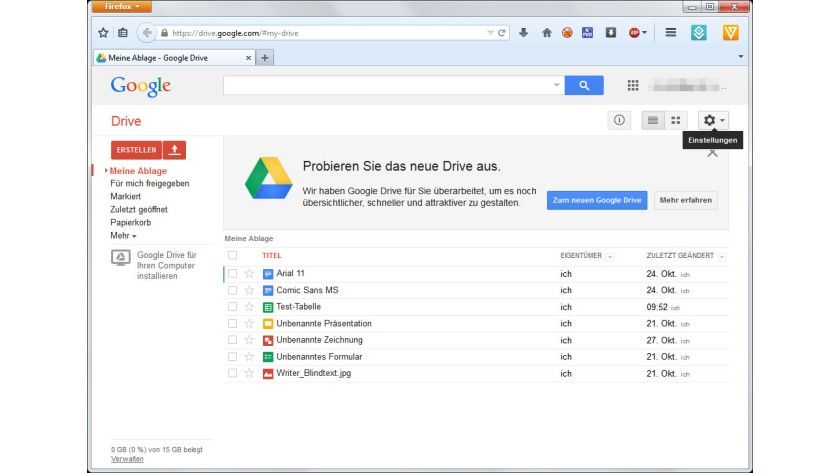Star the Arial 11 document
Image resolution: width=840 pixels, height=473 pixels.
(x=249, y=274)
